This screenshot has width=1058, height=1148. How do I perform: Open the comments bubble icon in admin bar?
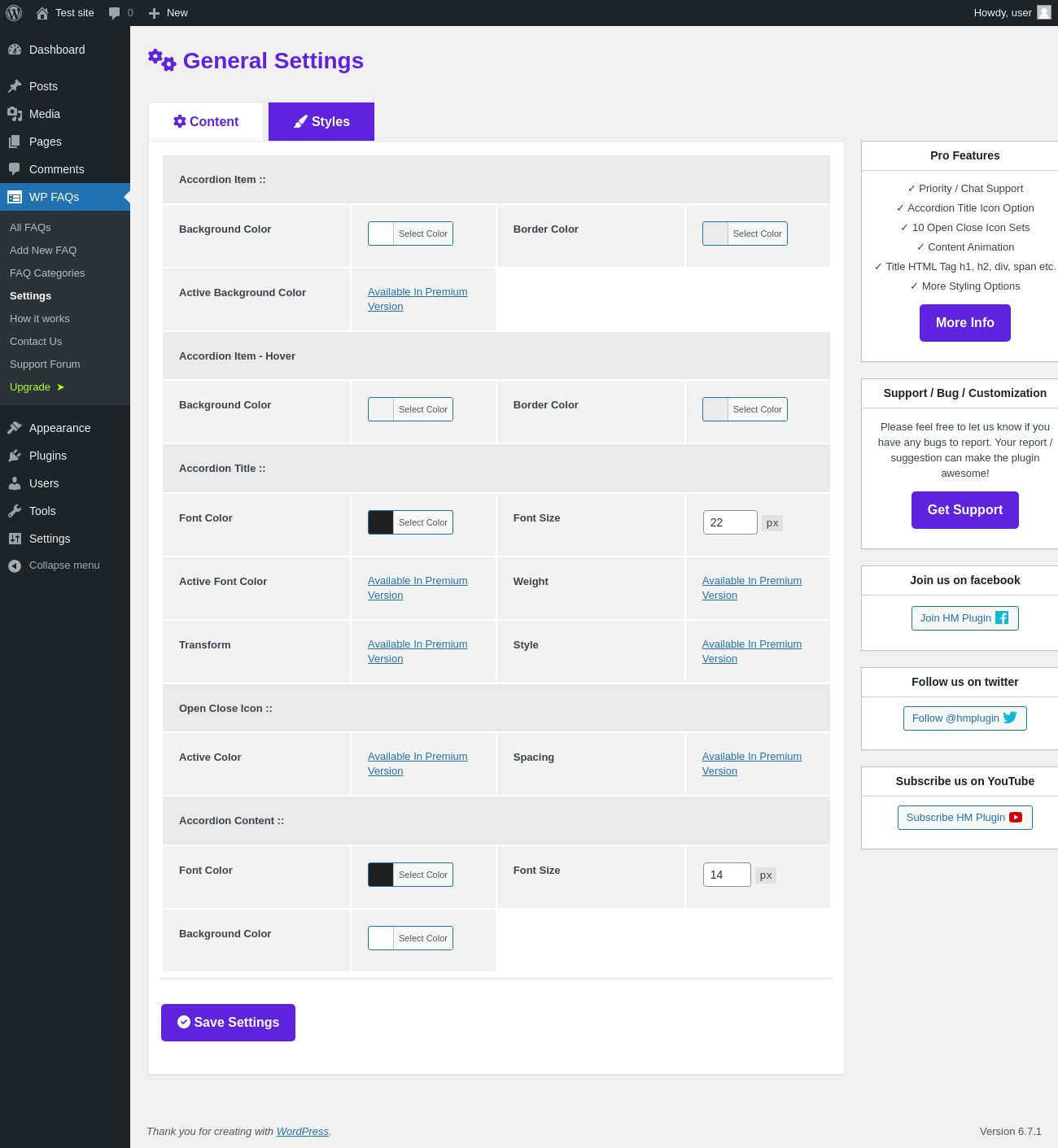114,13
